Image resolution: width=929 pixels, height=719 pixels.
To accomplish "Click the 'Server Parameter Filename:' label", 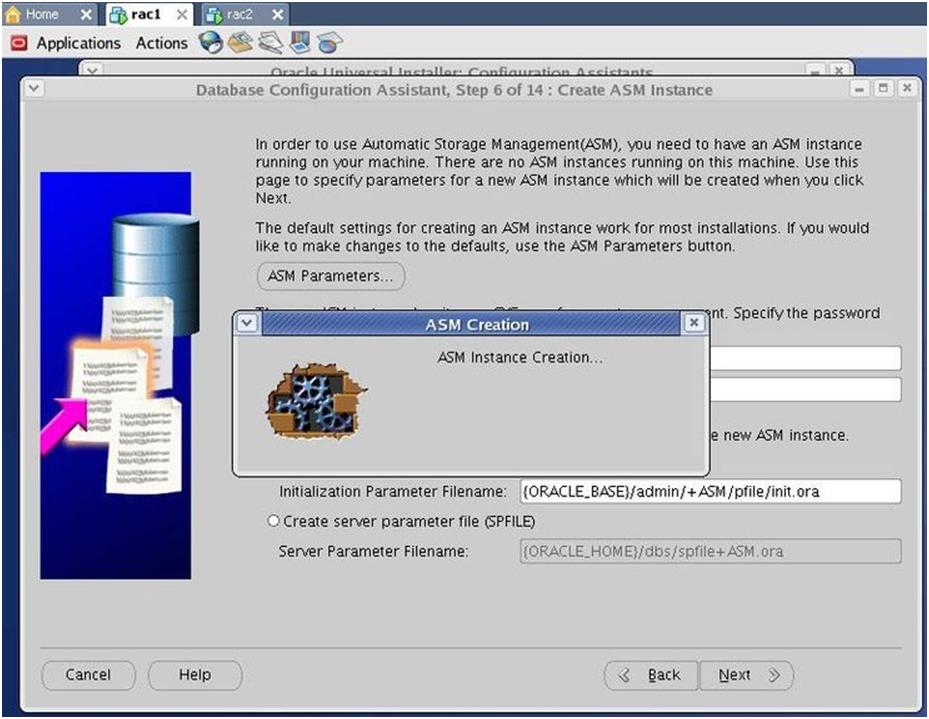I will point(373,551).
